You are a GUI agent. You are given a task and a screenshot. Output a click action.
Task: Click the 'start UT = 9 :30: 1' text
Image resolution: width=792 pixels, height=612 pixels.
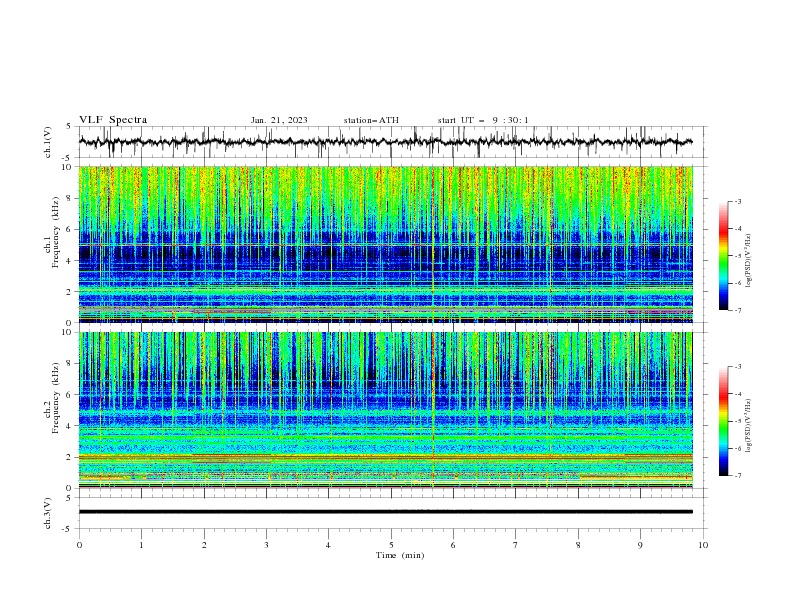click(483, 120)
